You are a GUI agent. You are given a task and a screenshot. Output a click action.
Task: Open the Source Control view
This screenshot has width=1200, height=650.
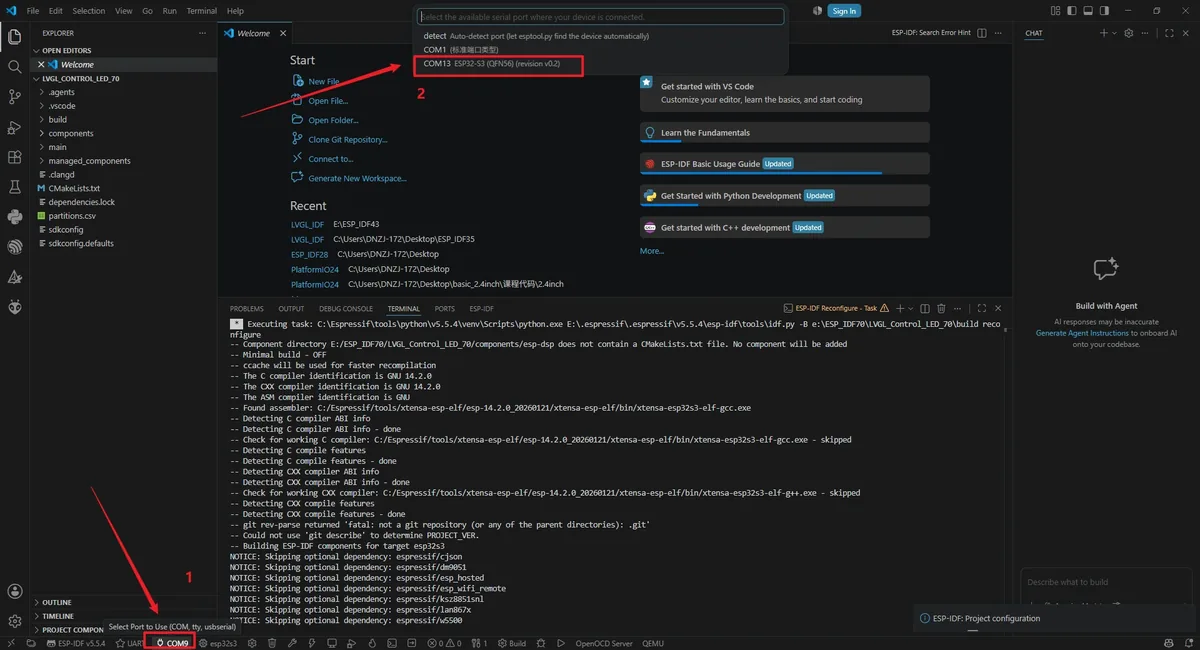tap(14, 97)
